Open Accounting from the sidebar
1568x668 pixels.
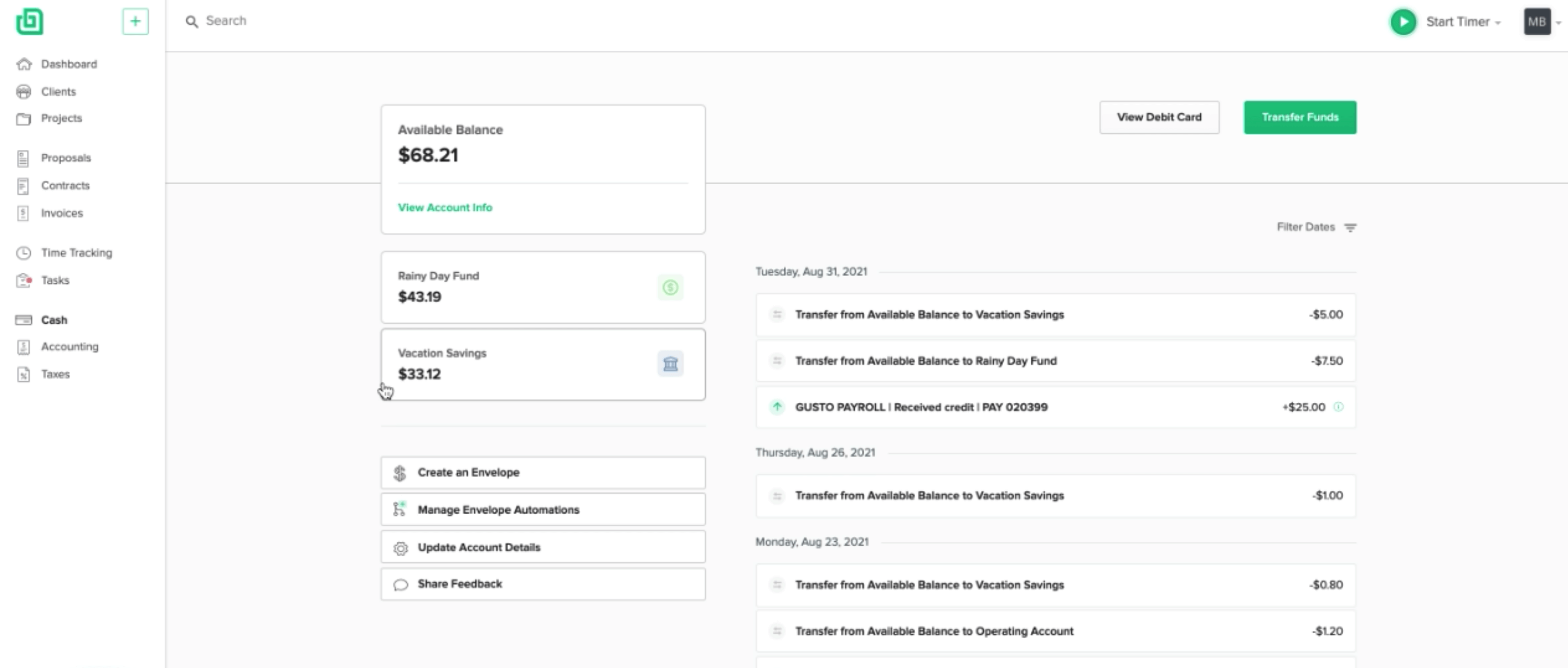(69, 347)
